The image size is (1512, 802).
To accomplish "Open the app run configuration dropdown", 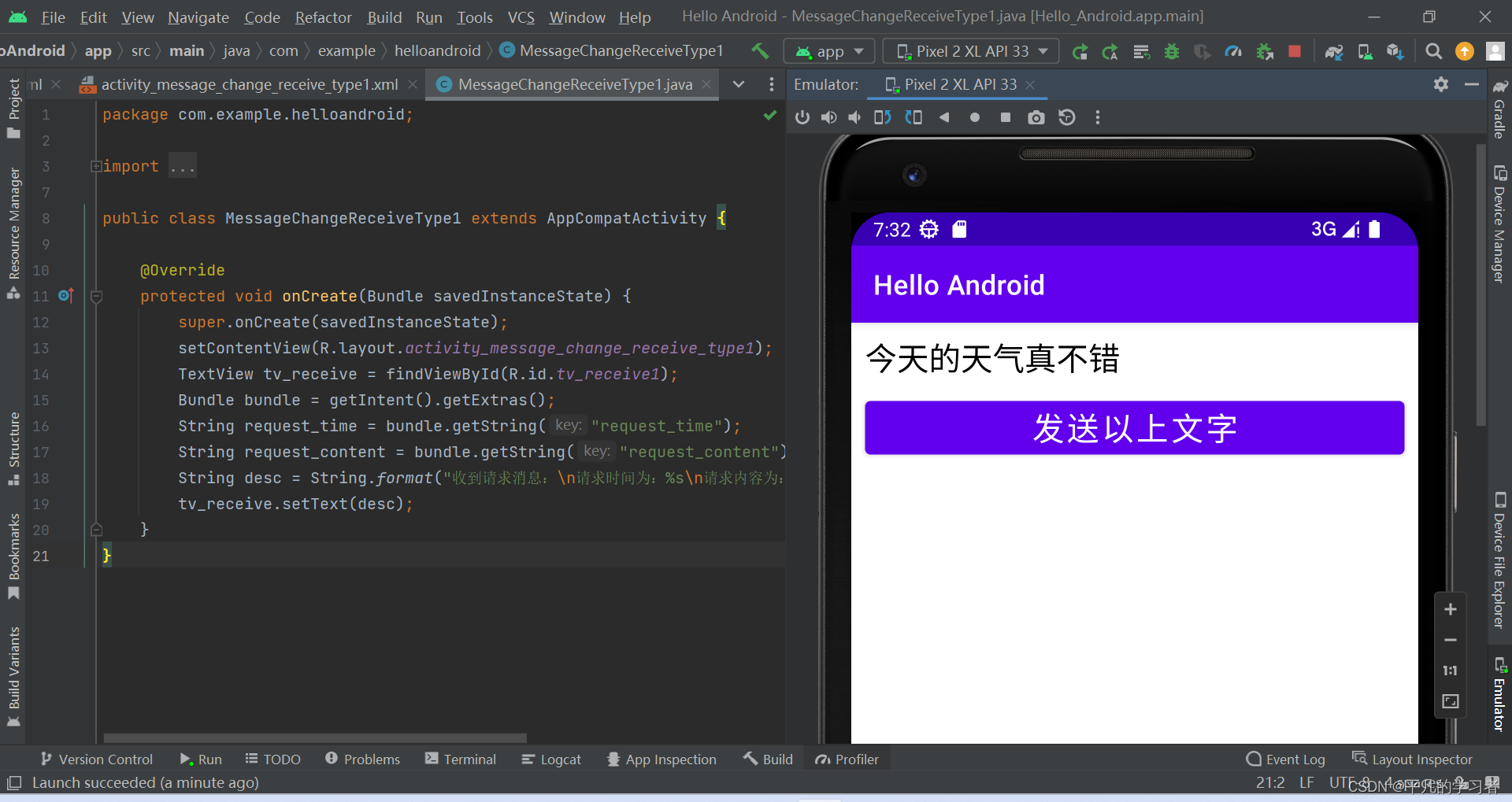I will click(828, 50).
